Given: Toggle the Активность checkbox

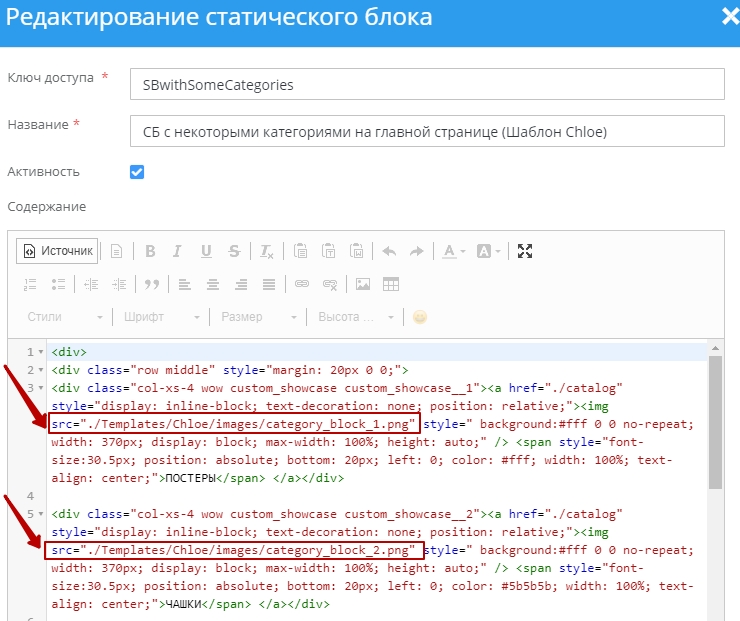Looking at the screenshot, I should (x=138, y=172).
